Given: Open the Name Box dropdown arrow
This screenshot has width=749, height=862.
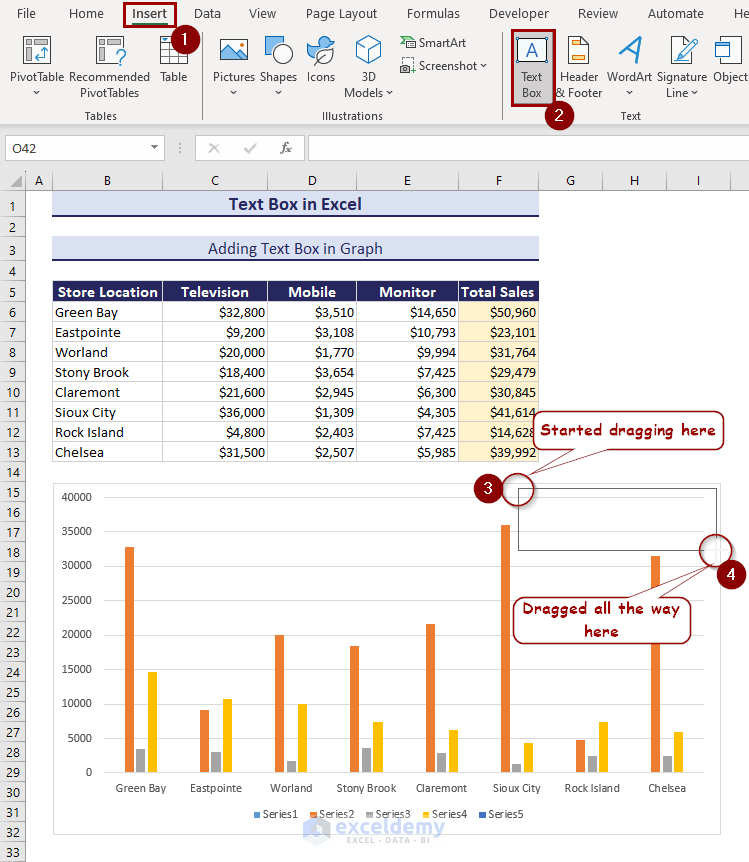Looking at the screenshot, I should click(155, 147).
